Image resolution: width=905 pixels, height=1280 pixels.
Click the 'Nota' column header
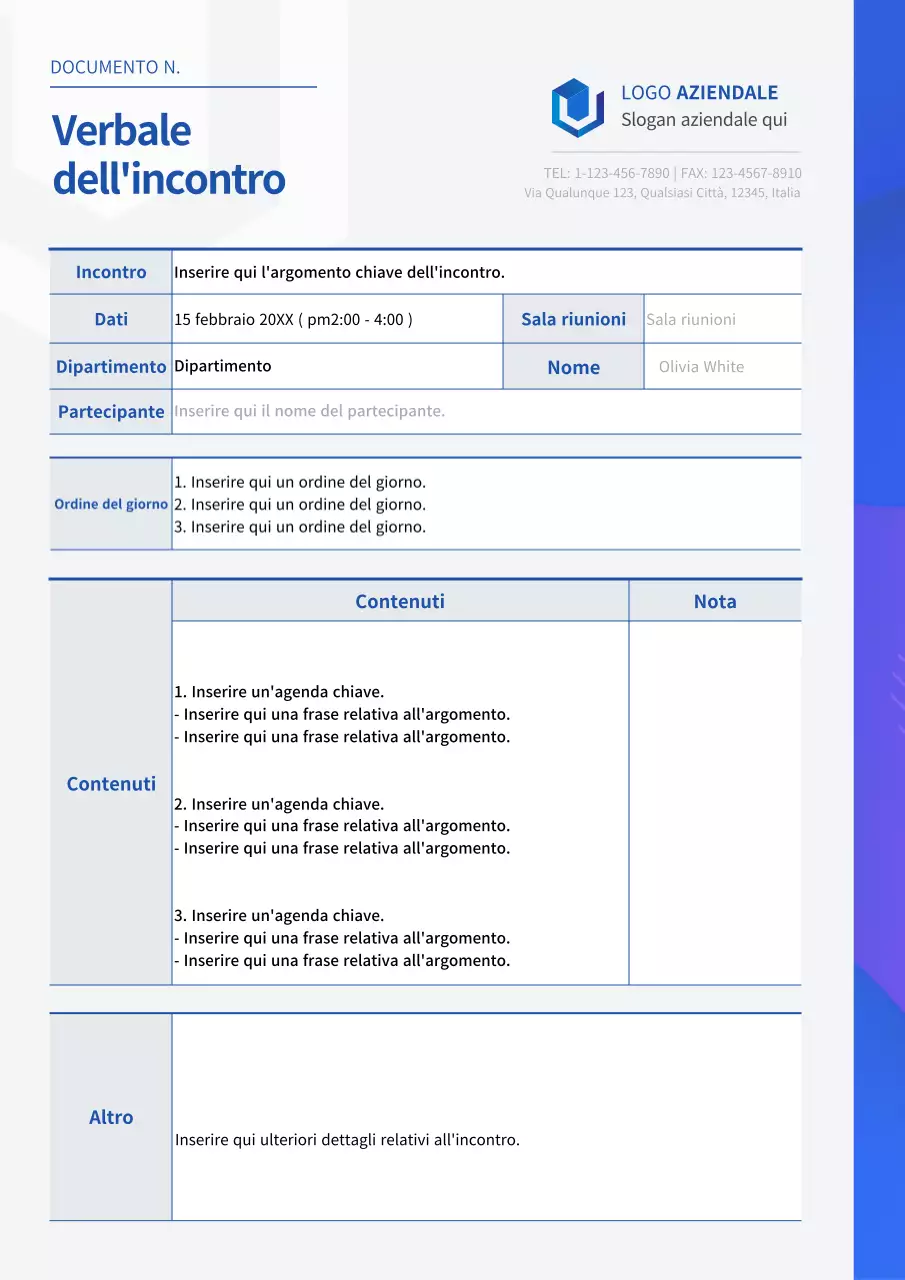[714, 601]
